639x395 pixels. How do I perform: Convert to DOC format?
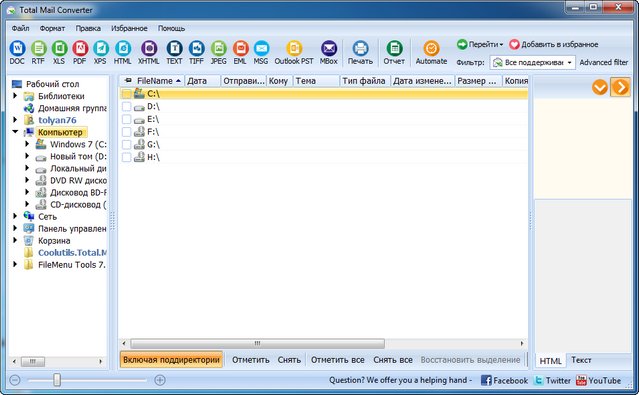tap(17, 53)
